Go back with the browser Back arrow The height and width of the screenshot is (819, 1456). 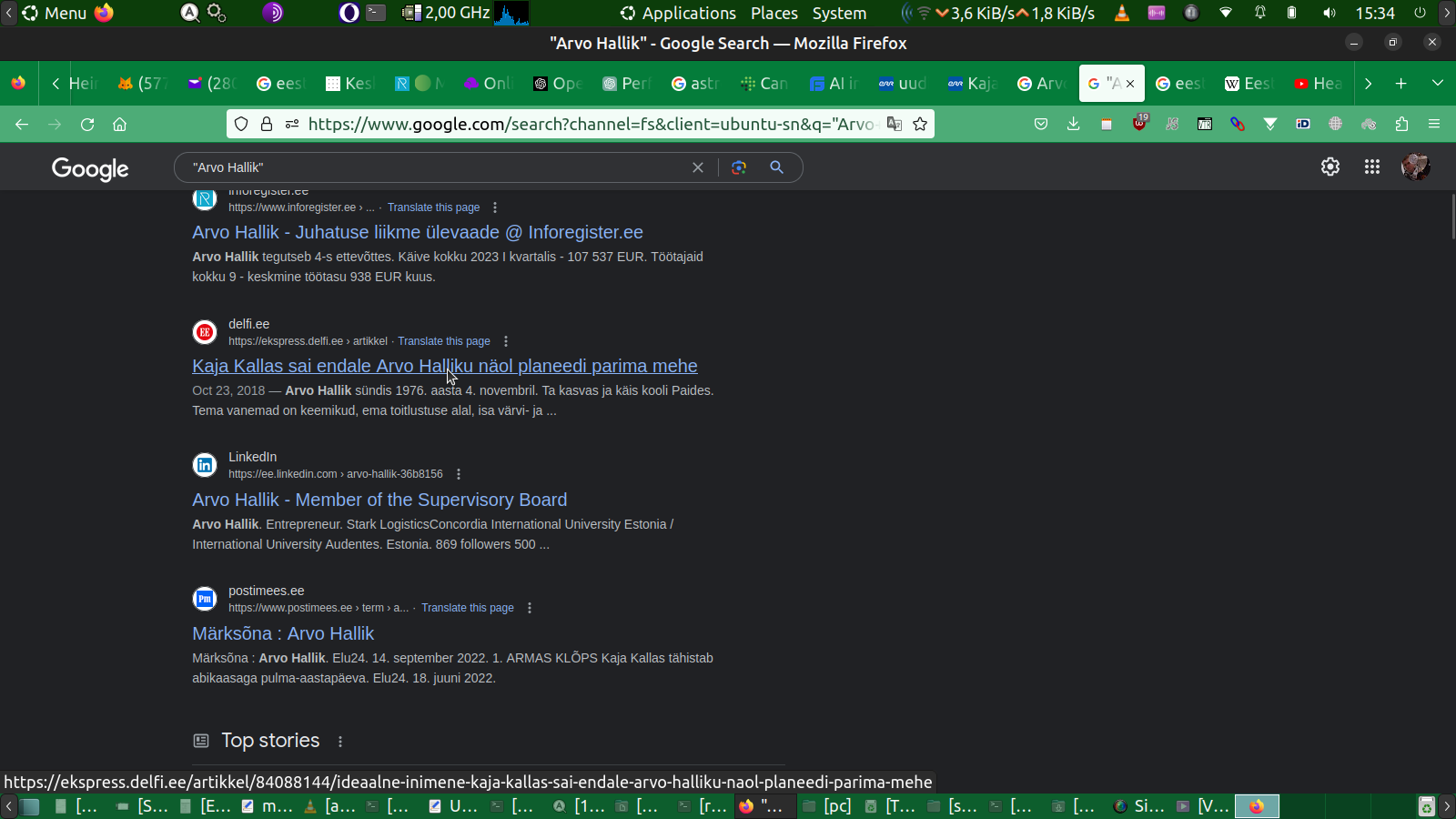click(22, 124)
